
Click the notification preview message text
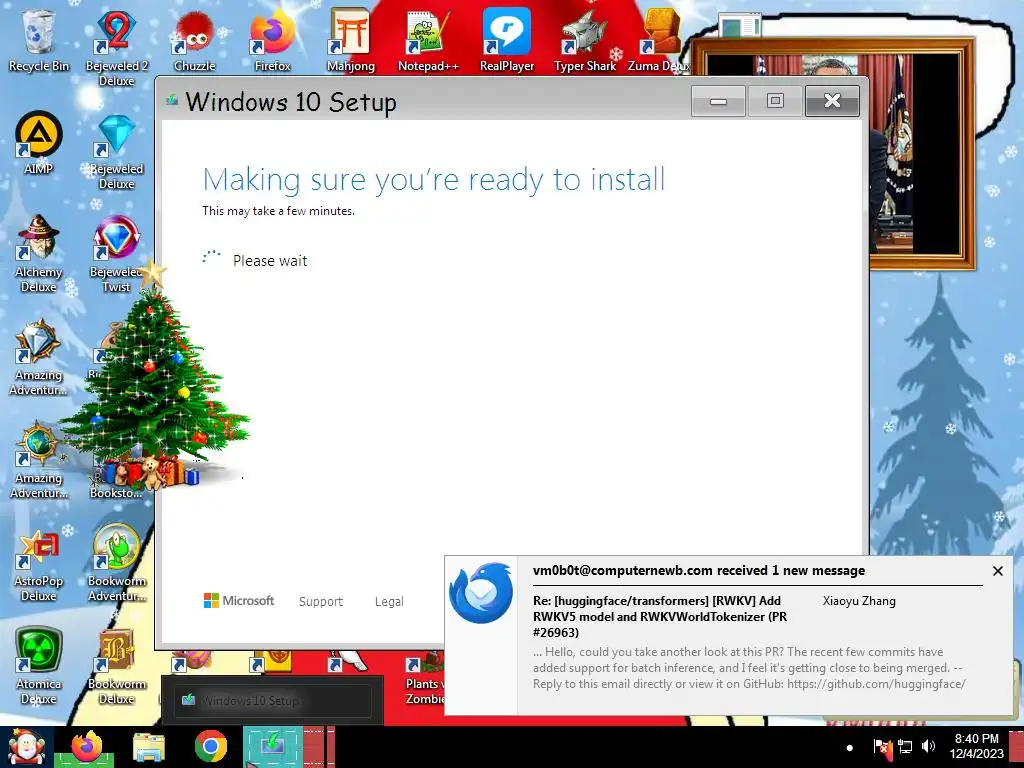[x=749, y=667]
